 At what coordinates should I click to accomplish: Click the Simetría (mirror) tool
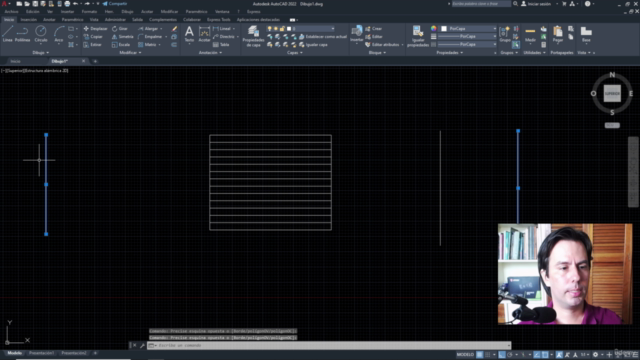pyautogui.click(x=122, y=37)
